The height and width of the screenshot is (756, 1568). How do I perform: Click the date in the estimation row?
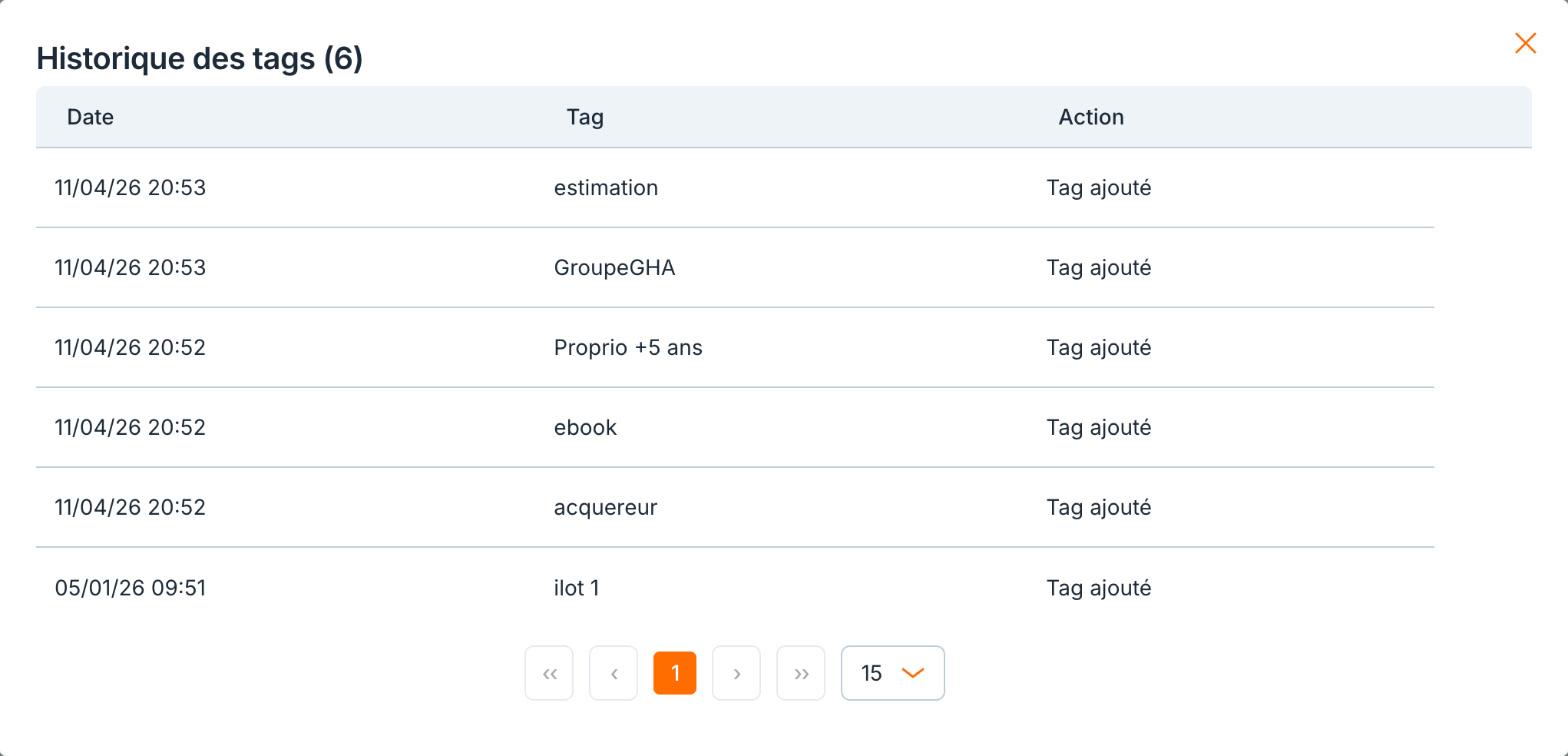pos(130,188)
